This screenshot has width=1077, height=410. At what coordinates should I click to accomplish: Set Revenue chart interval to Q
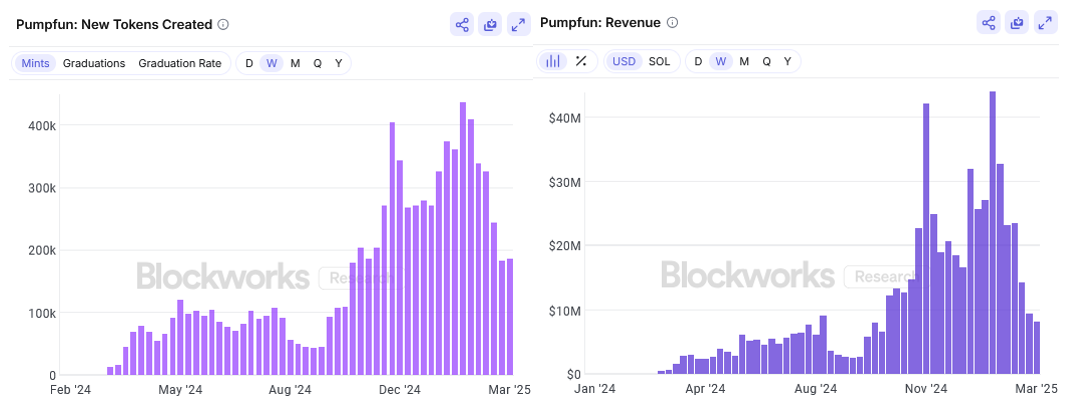[x=767, y=61]
